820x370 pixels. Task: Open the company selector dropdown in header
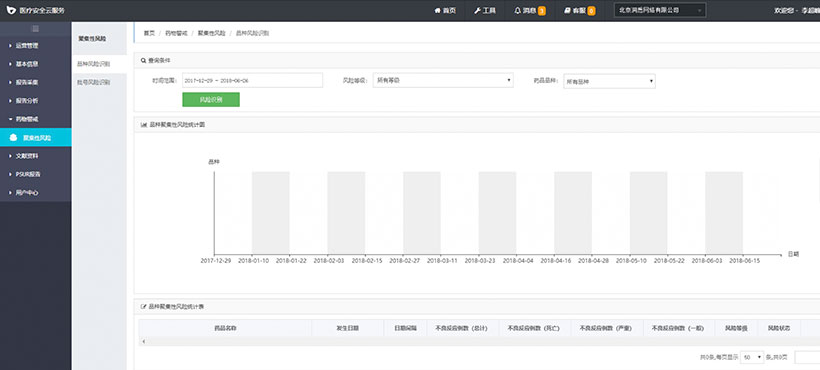tap(659, 10)
